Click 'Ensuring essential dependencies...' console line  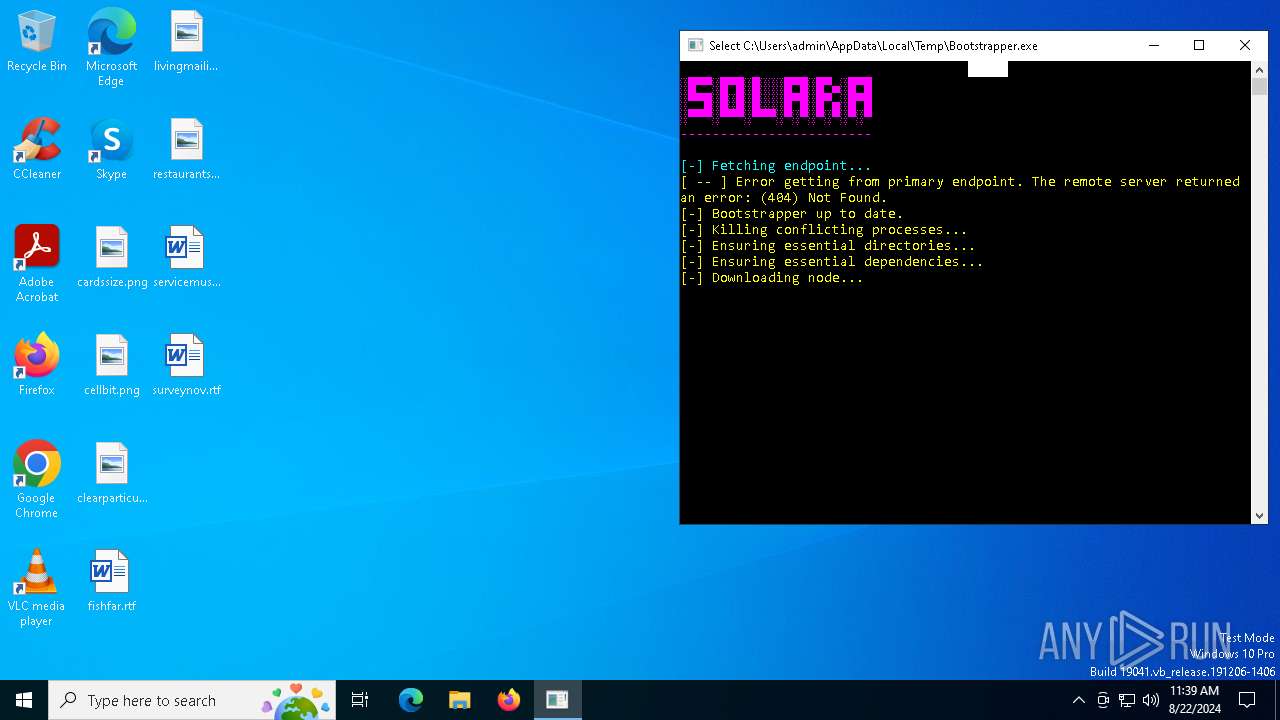pyautogui.click(x=832, y=262)
